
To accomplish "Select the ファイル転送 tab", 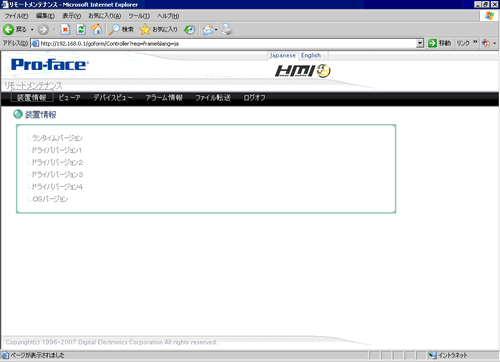I will pyautogui.click(x=213, y=98).
